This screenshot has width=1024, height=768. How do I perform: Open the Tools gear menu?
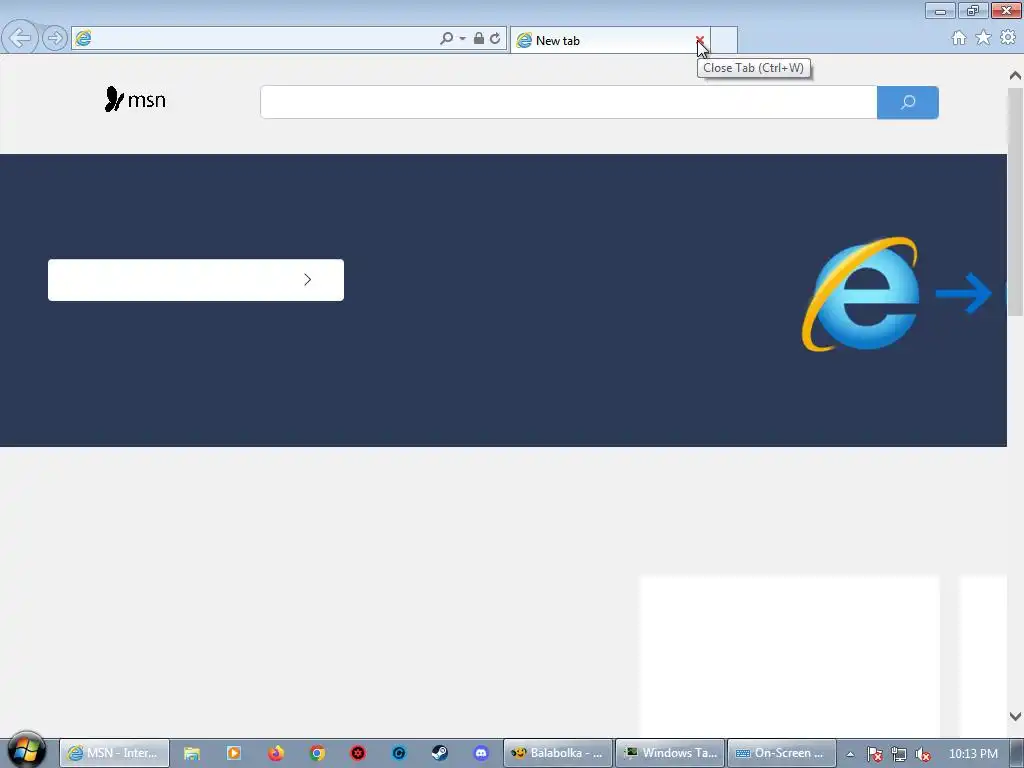(1008, 38)
